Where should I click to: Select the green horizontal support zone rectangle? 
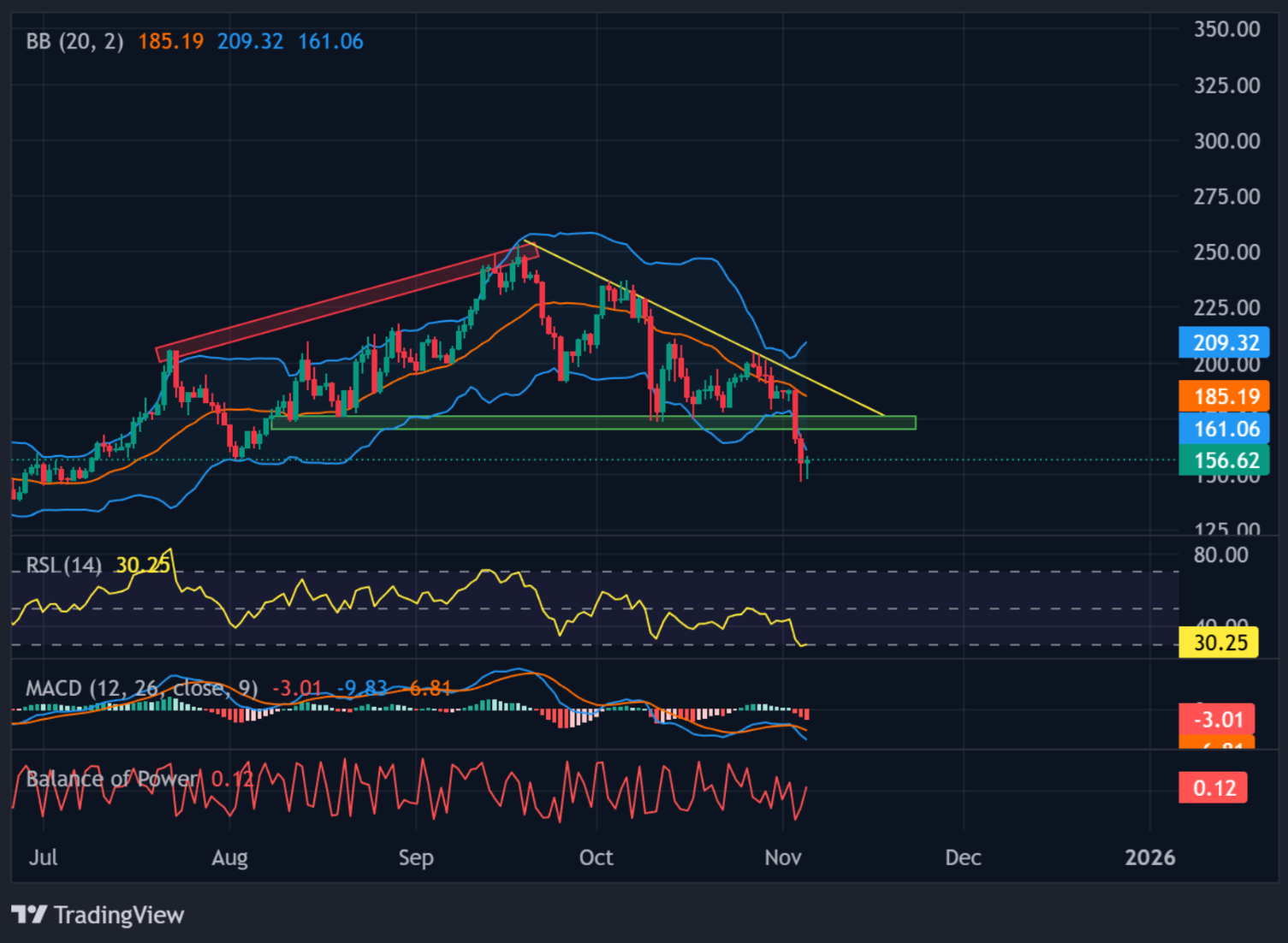tap(591, 422)
